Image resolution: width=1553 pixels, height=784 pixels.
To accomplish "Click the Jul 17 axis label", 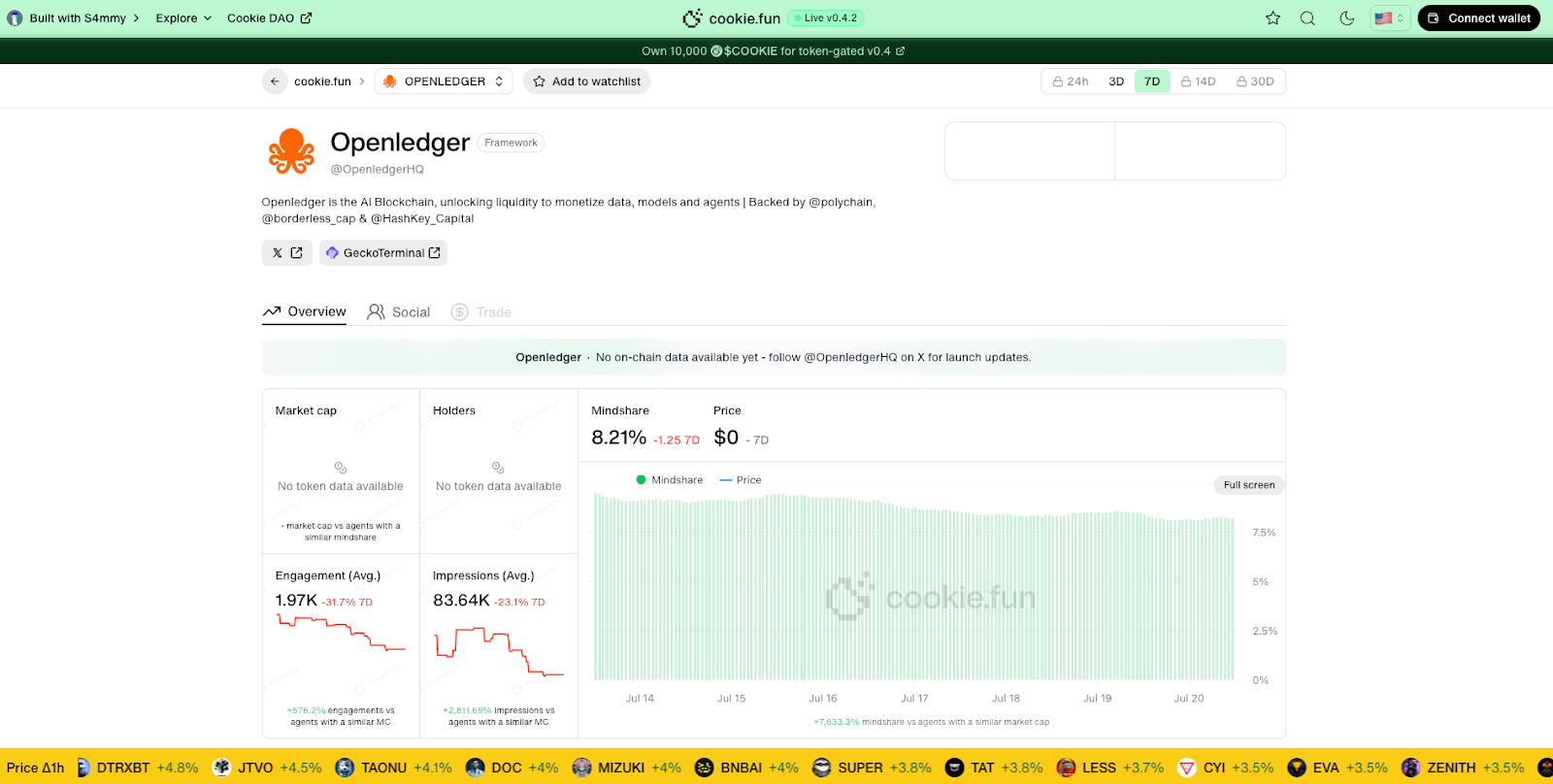I will click(x=914, y=699).
